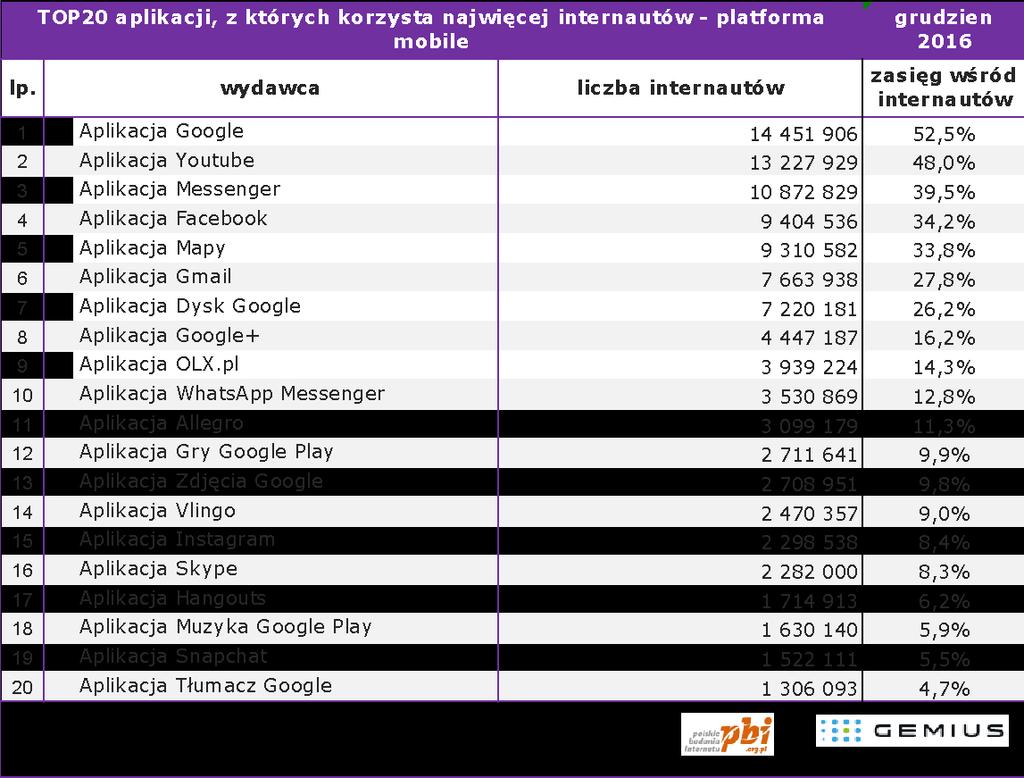Click the 14,3% reach value
The image size is (1024, 778).
coord(944,367)
